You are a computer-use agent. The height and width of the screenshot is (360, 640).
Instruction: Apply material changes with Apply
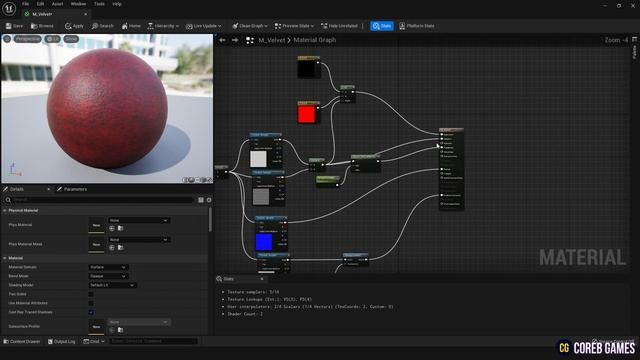[x=74, y=26]
